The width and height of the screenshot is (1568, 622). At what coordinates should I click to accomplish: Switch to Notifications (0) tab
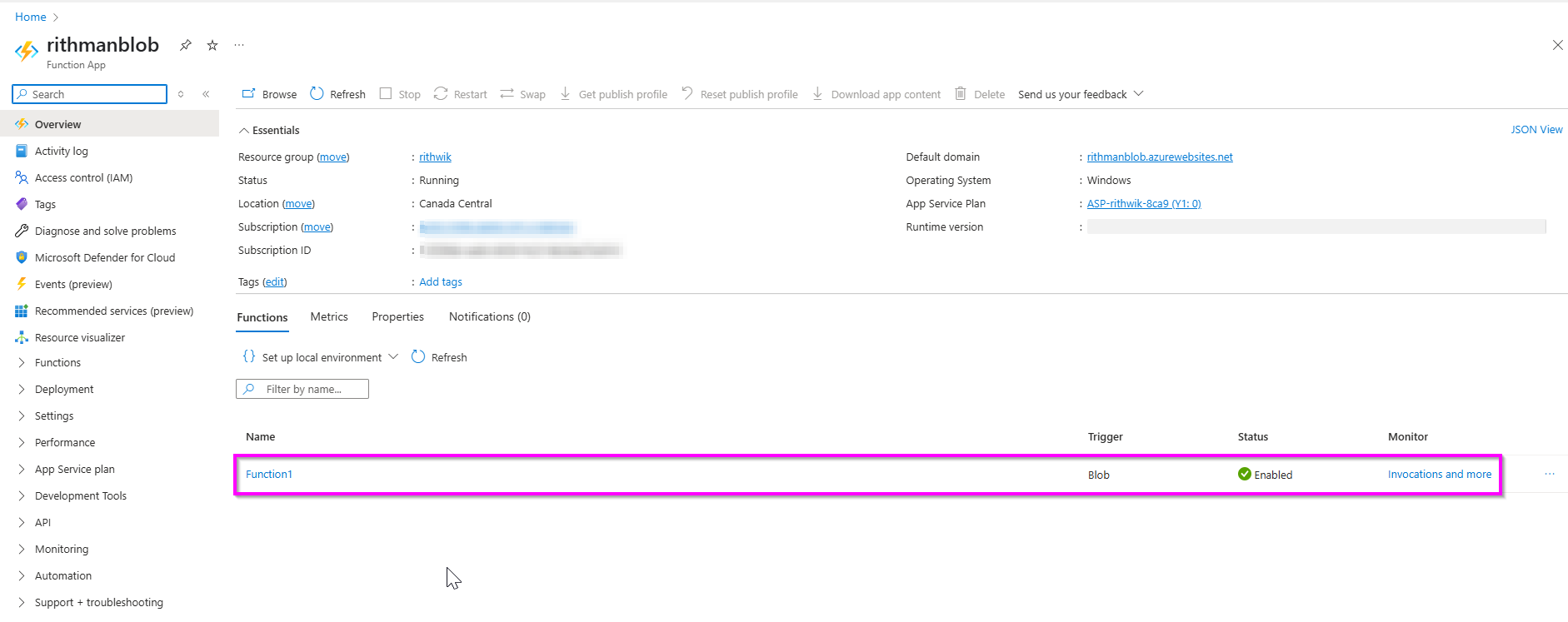pyautogui.click(x=490, y=316)
